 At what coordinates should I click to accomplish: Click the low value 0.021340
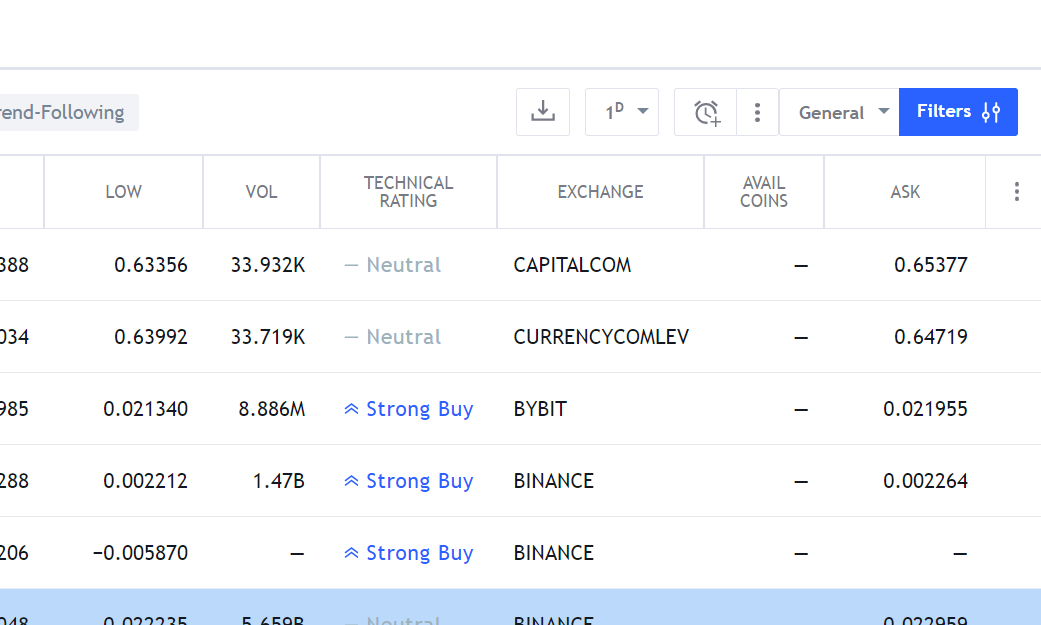145,409
